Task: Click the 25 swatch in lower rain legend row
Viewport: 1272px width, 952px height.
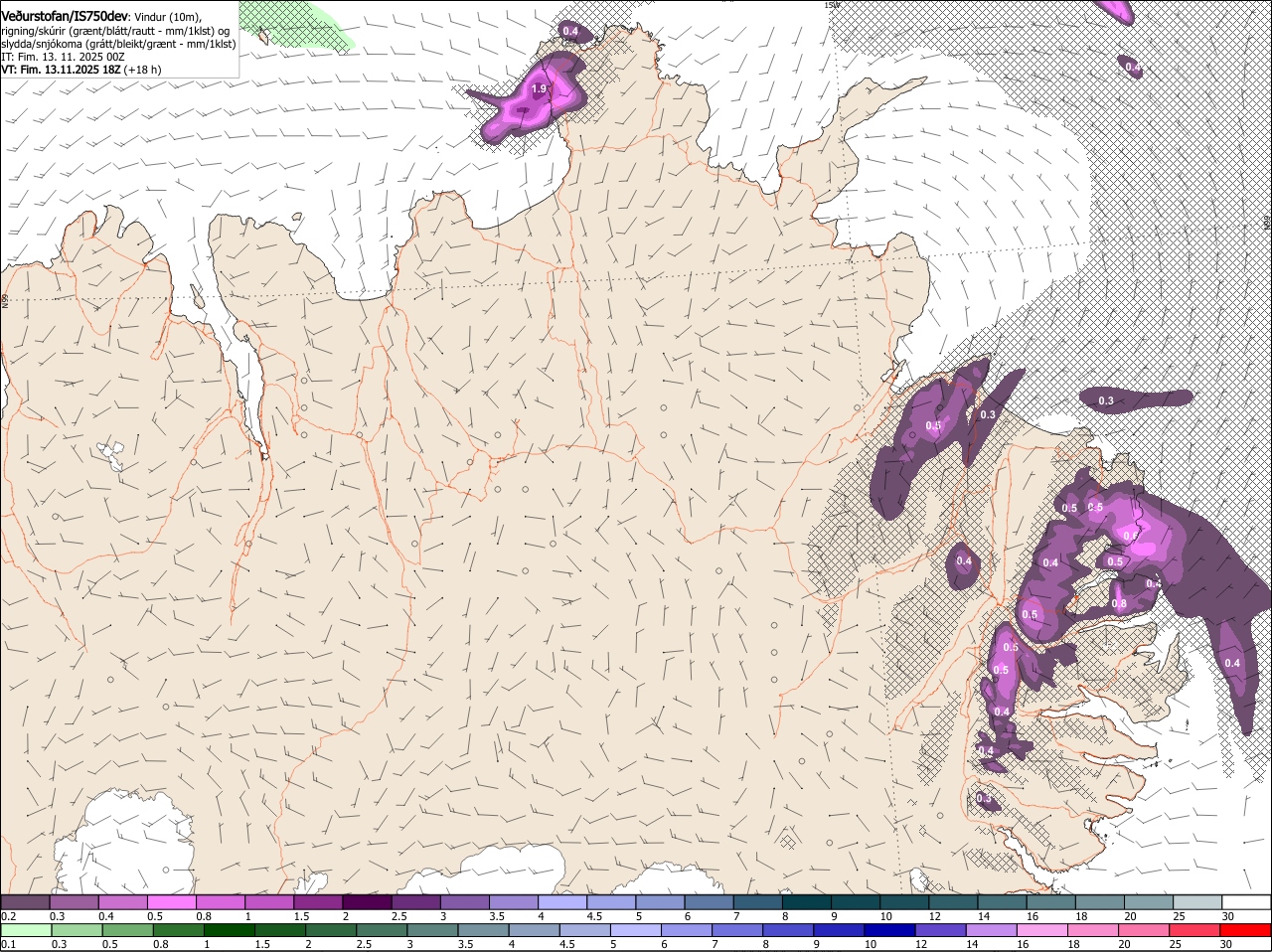Action: 1195,930
